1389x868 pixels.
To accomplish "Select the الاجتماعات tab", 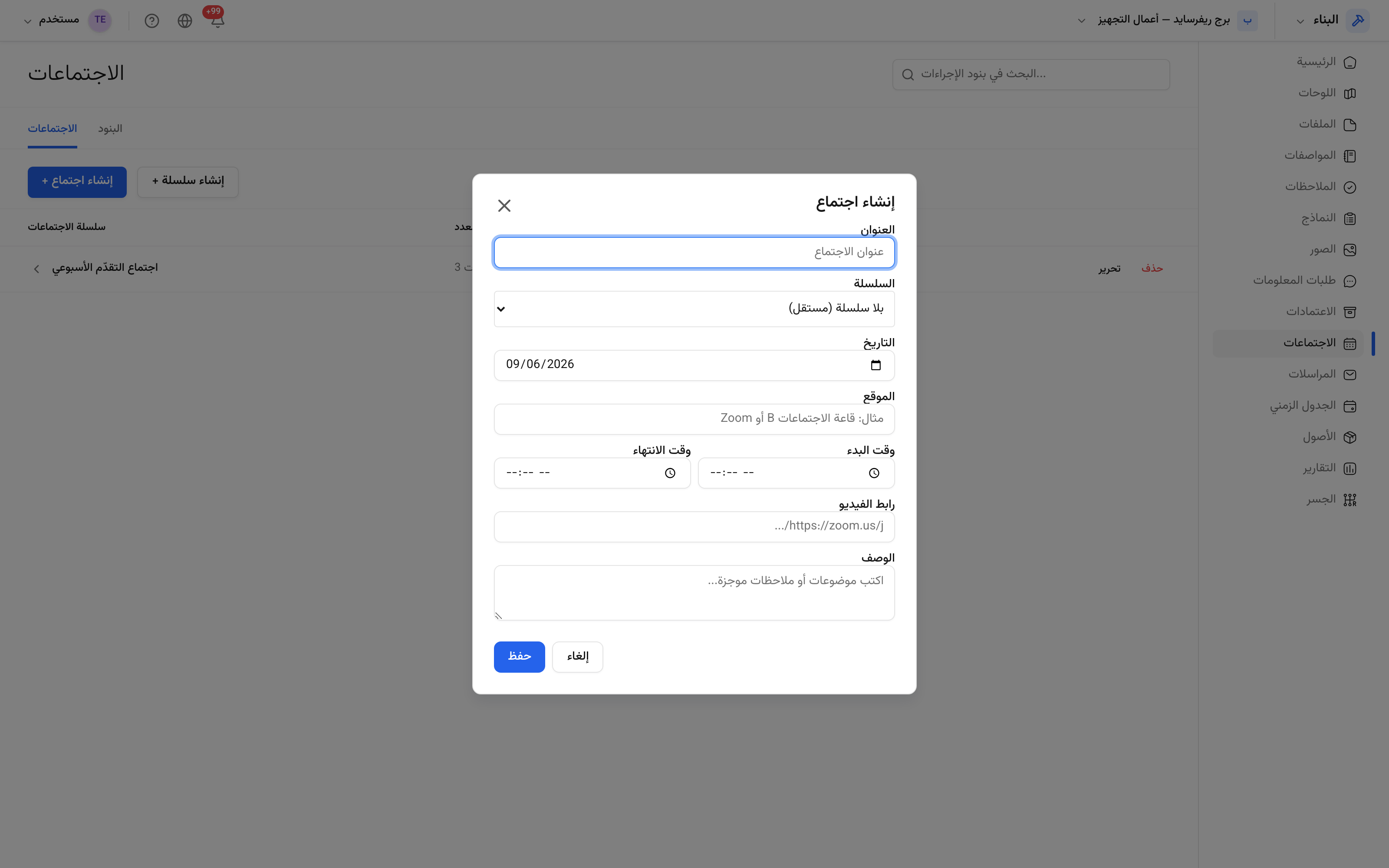I will click(52, 128).
